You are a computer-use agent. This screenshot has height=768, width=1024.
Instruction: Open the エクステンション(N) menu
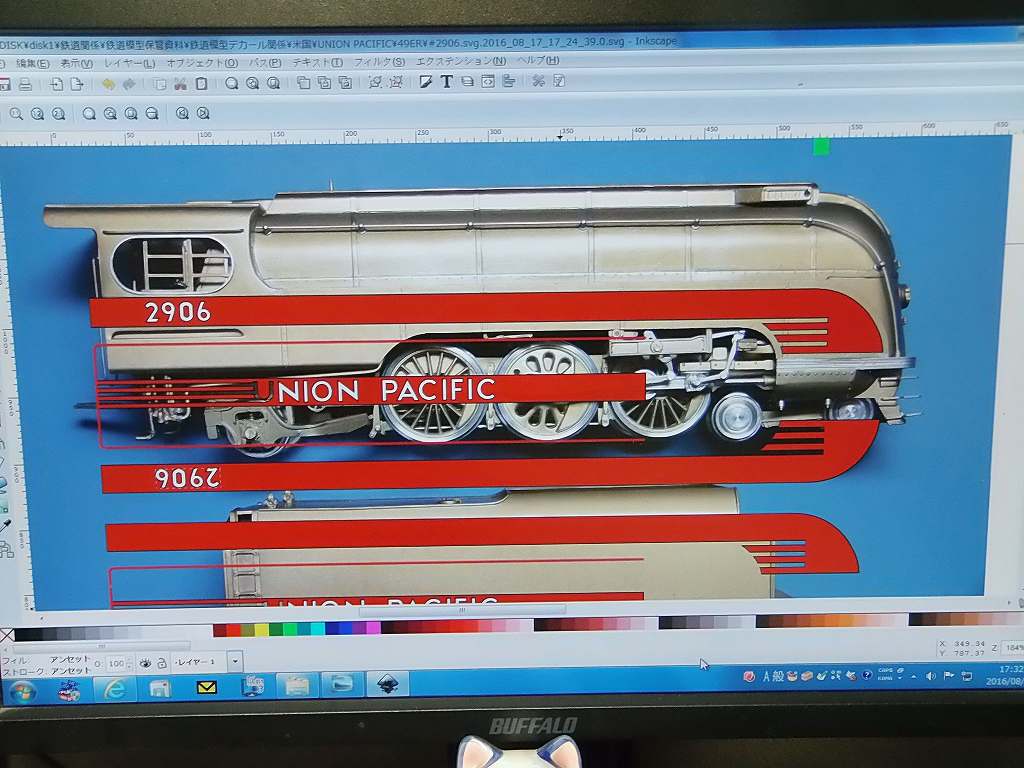click(x=461, y=61)
